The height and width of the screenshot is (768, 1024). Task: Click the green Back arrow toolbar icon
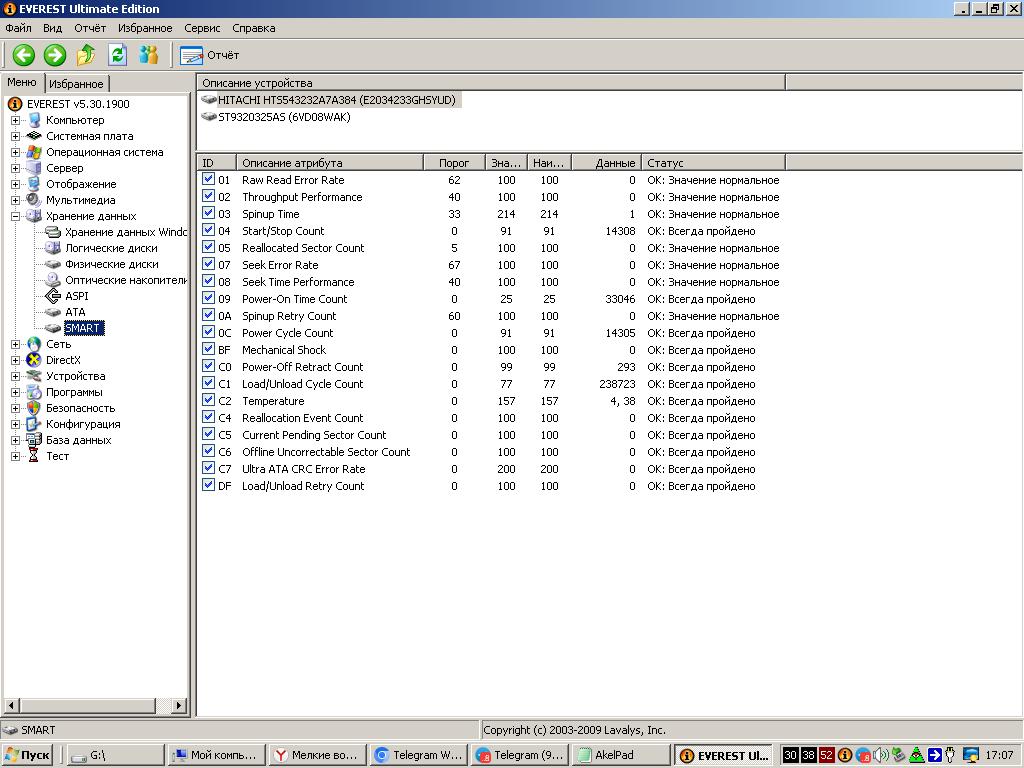(x=23, y=55)
